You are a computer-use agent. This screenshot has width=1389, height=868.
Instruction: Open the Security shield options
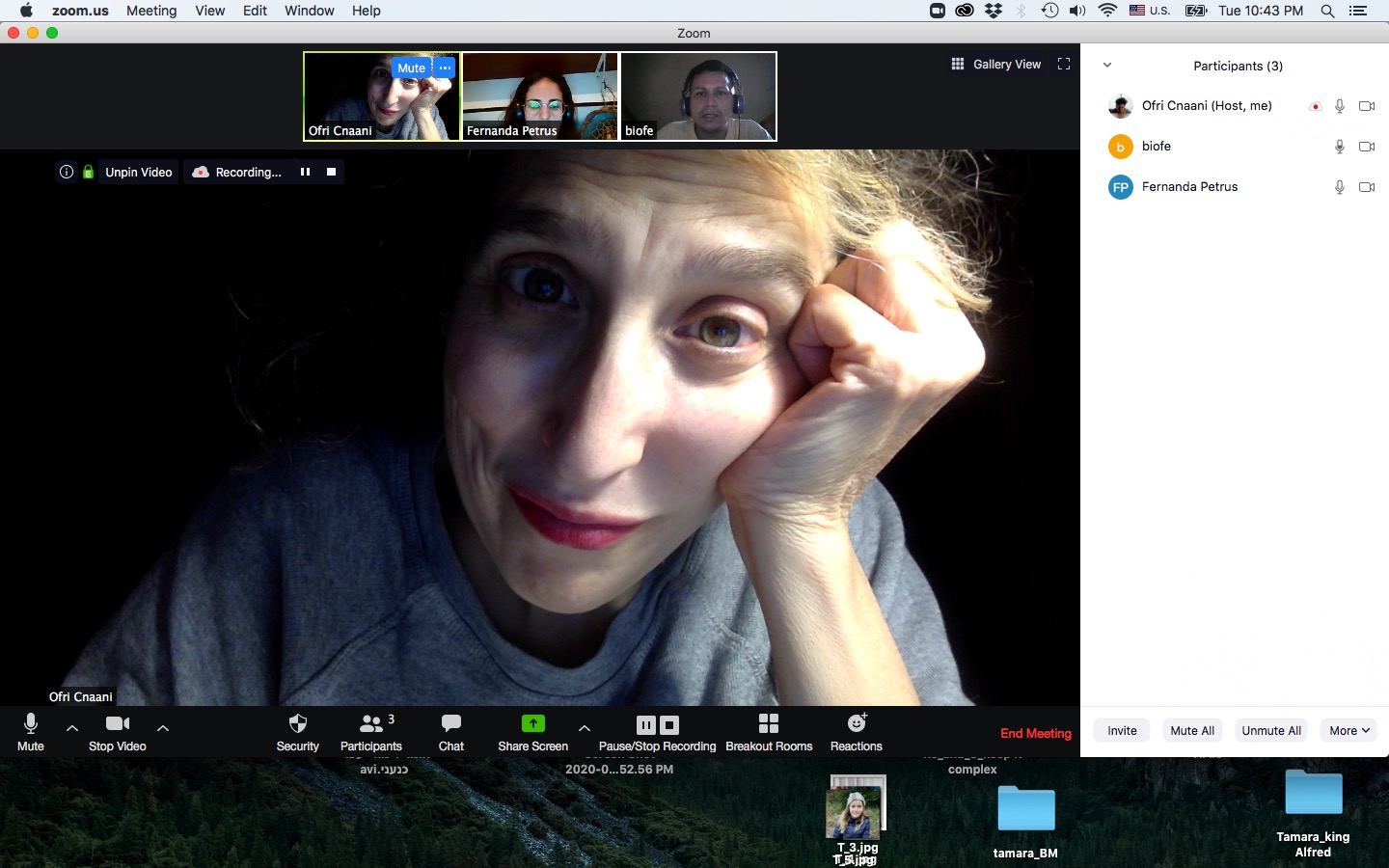click(297, 732)
